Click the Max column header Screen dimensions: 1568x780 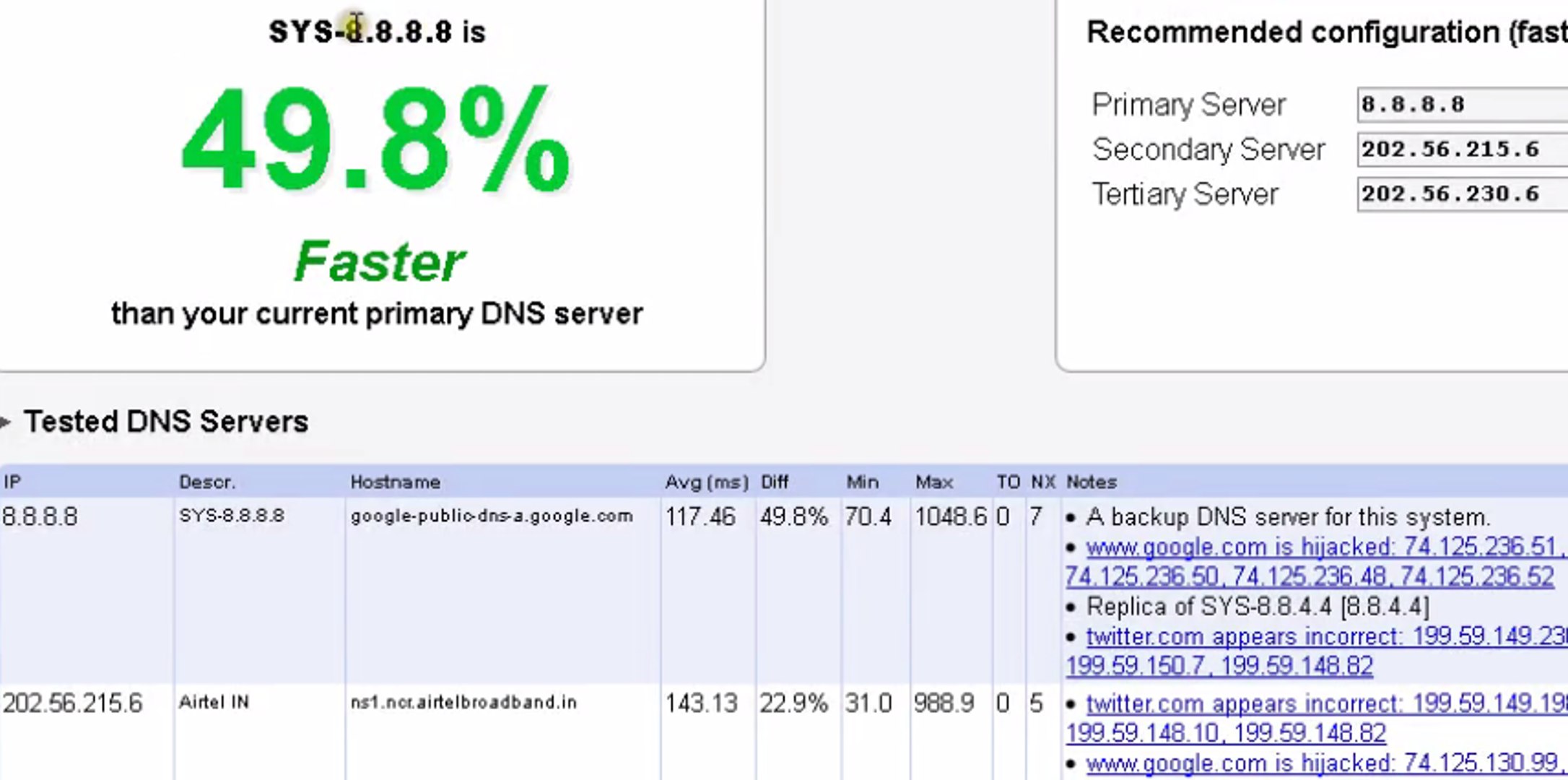(933, 482)
